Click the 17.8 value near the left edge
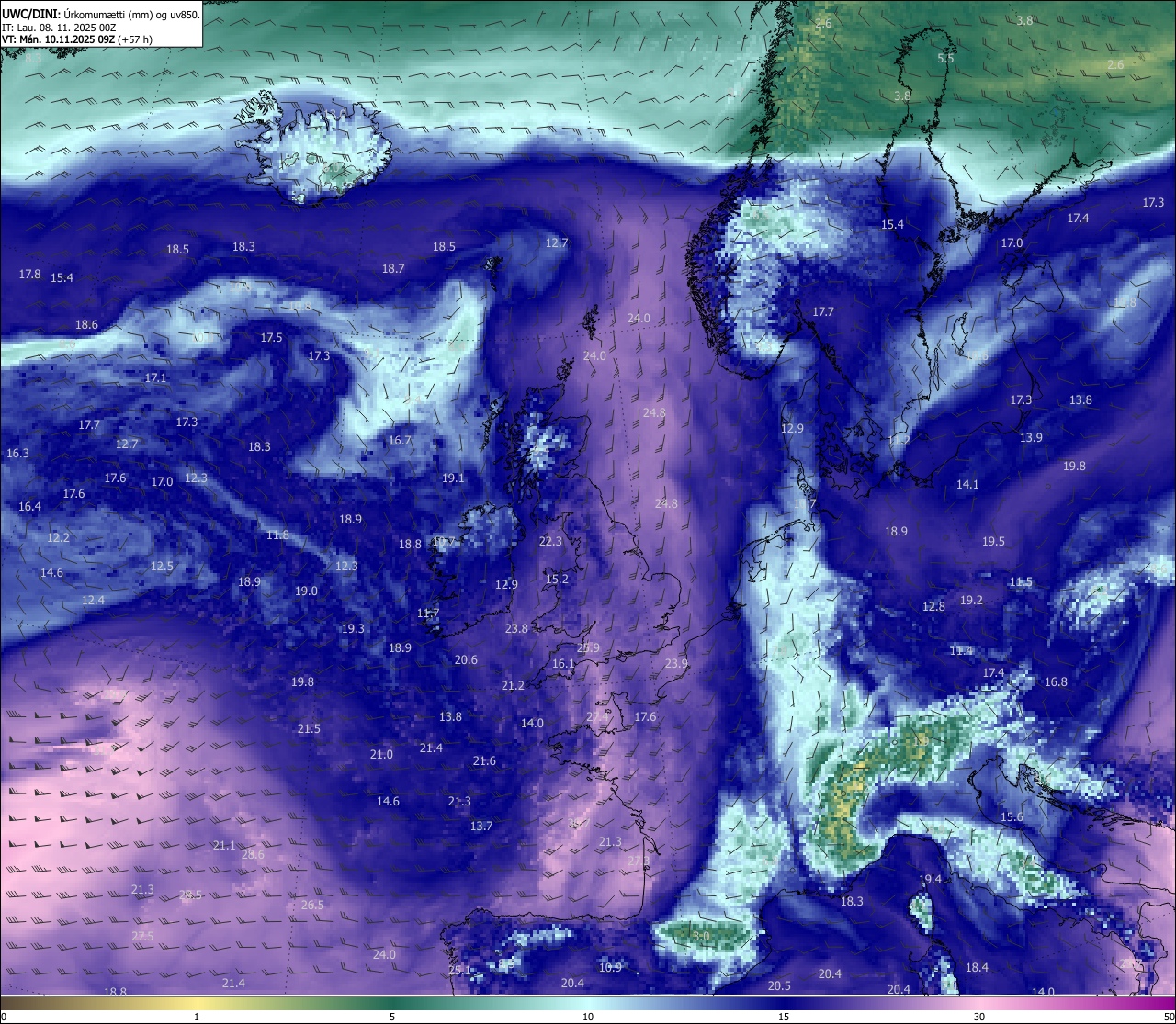 (30, 275)
